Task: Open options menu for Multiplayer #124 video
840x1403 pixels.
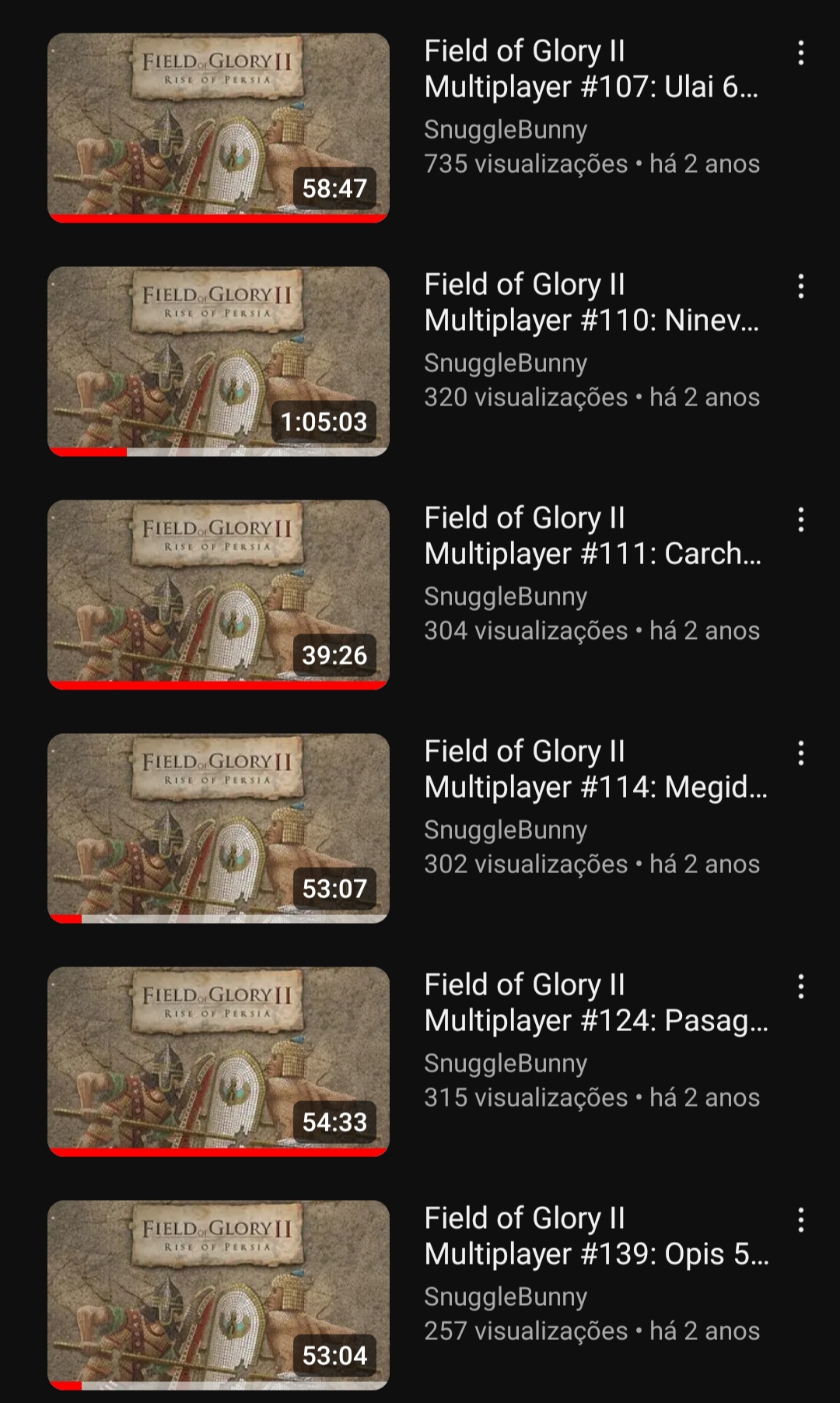Action: [x=800, y=987]
